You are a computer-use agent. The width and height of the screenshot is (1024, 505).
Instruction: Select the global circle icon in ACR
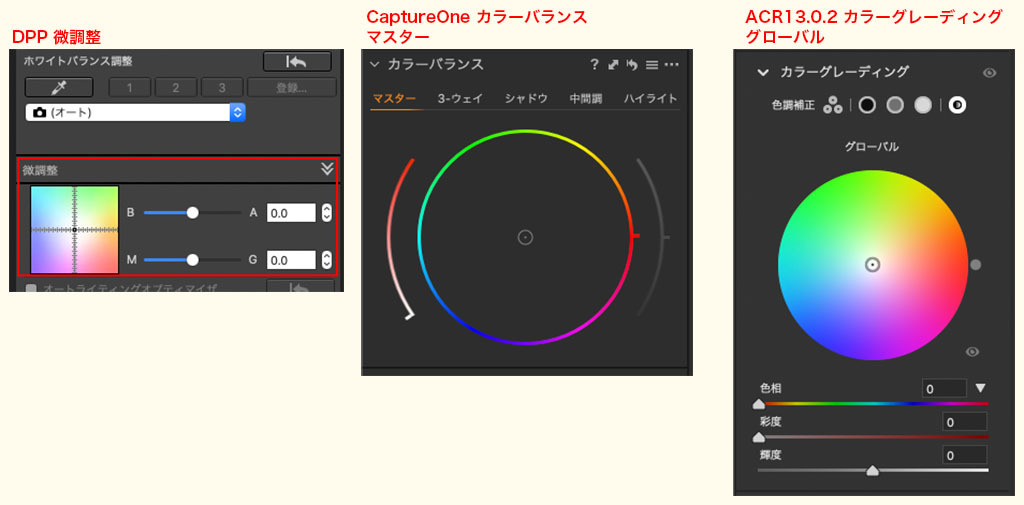pos(957,105)
